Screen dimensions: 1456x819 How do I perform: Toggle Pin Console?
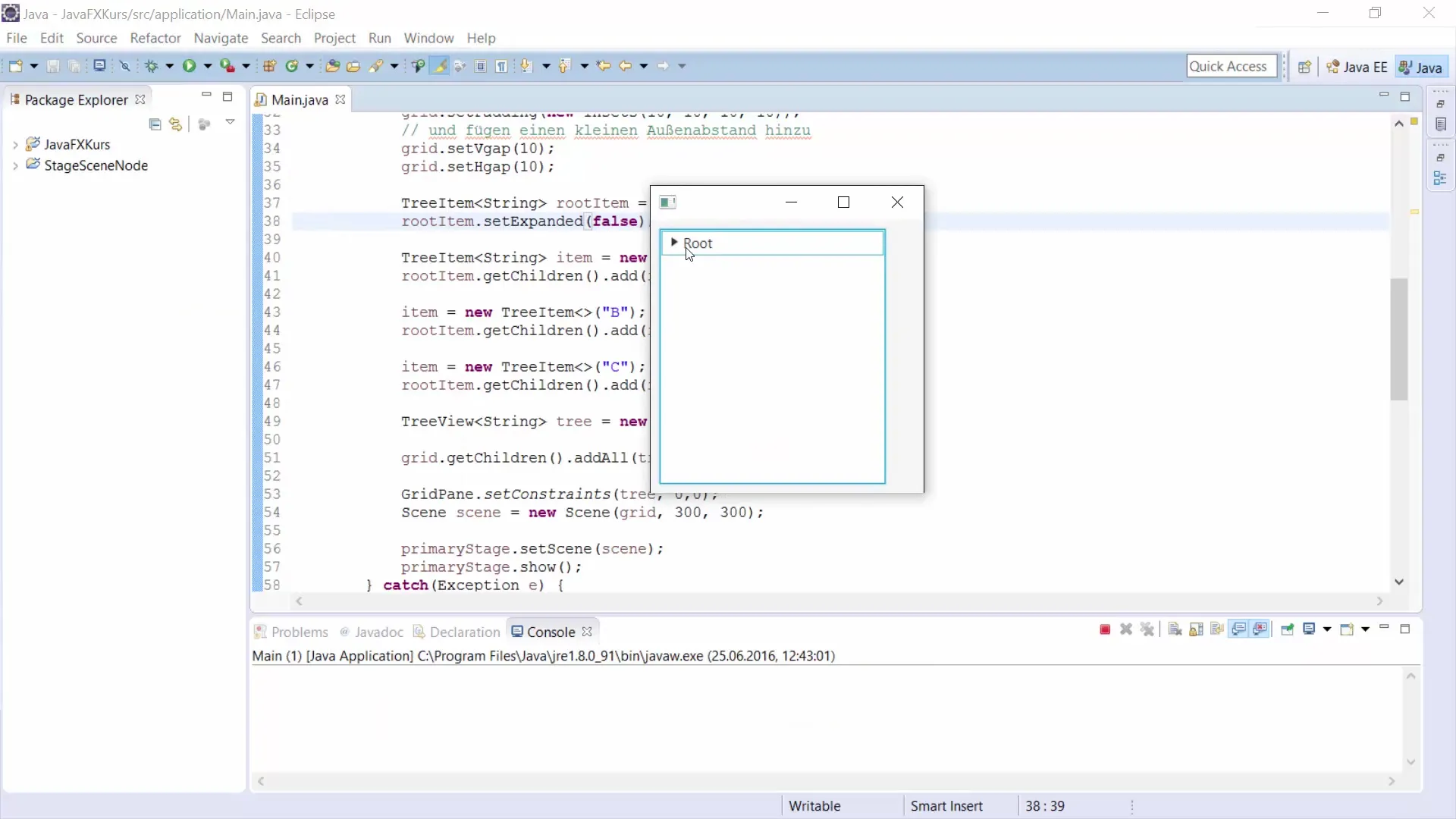point(1287,629)
